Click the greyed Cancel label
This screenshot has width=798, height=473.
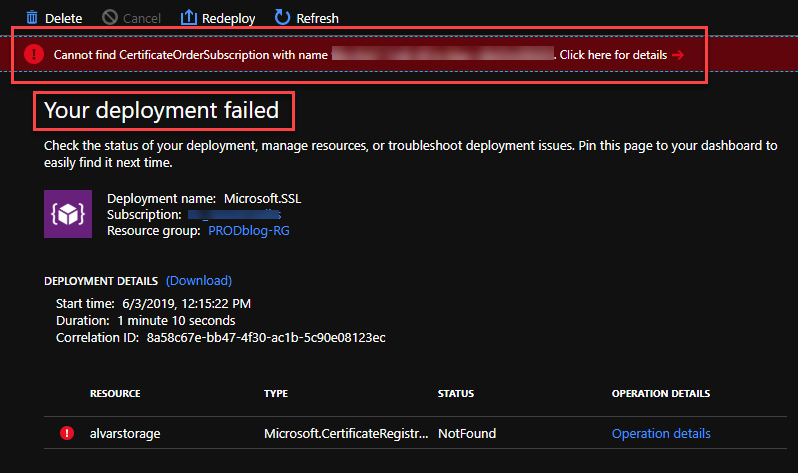(x=142, y=19)
